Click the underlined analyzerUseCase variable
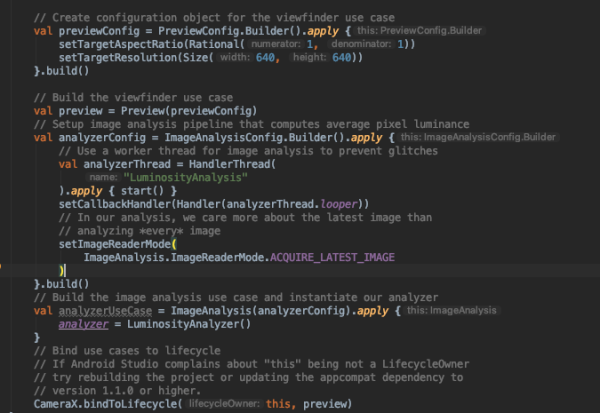Screen dimensions: 600x413 click(105, 311)
